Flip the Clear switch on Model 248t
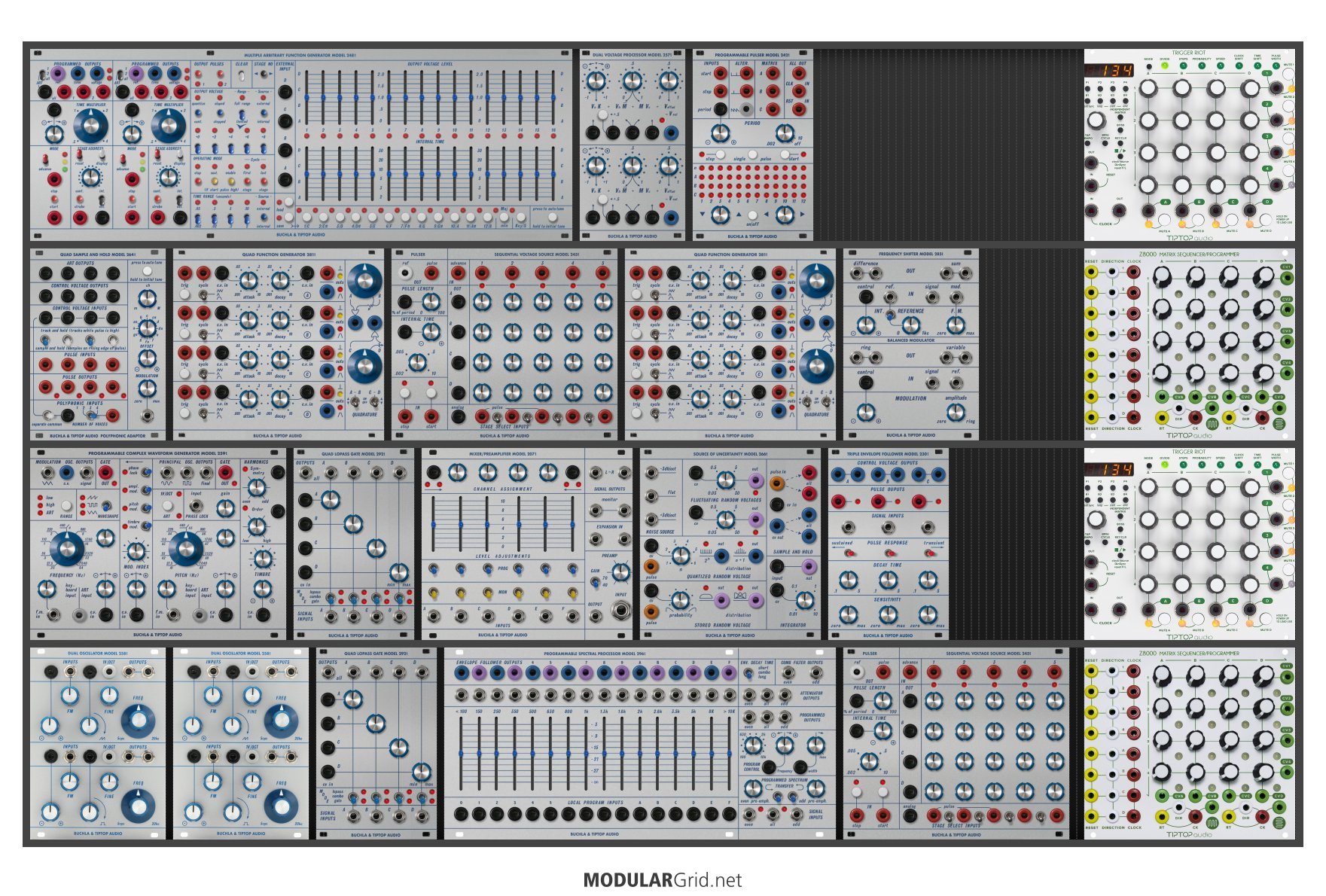This screenshot has width=1326, height=896. tap(242, 75)
